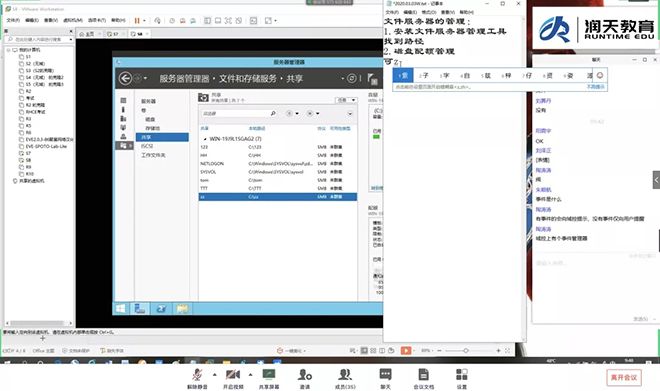
Task: Click the Start button in the guest taskbar
Action: [120, 309]
